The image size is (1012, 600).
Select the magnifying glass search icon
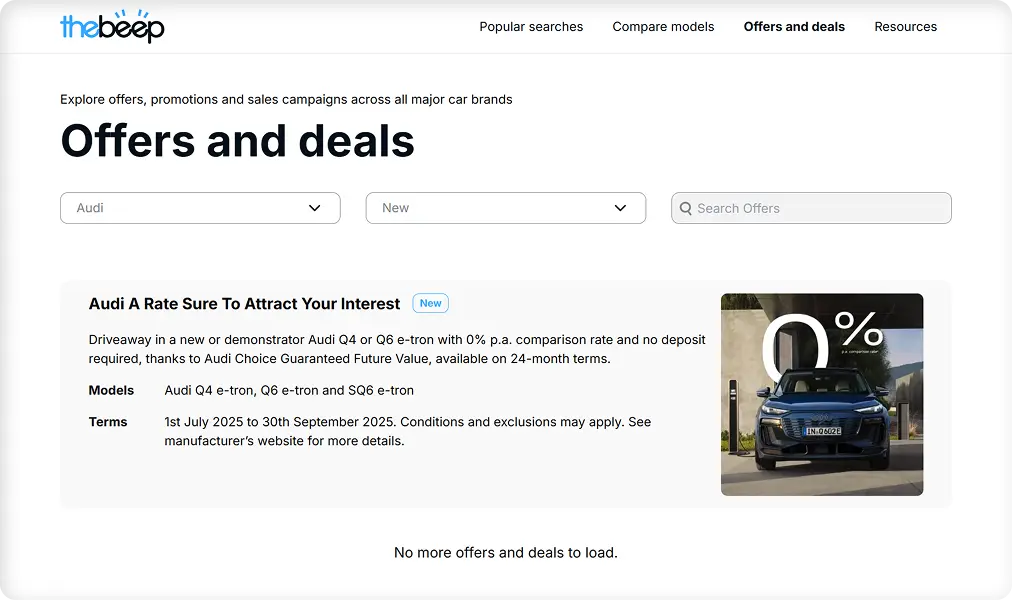click(x=686, y=208)
